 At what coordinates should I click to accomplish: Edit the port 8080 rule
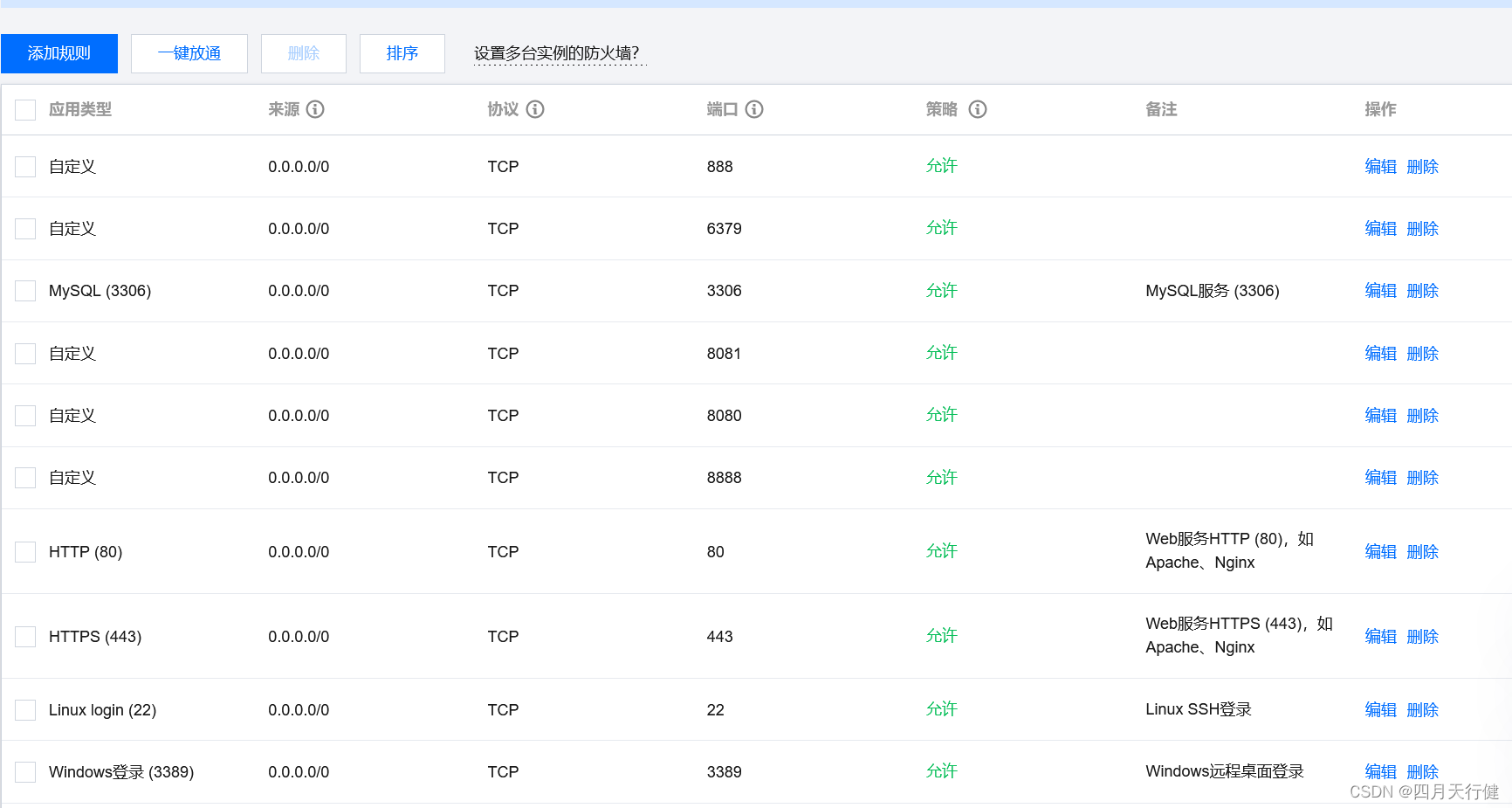click(x=1380, y=416)
